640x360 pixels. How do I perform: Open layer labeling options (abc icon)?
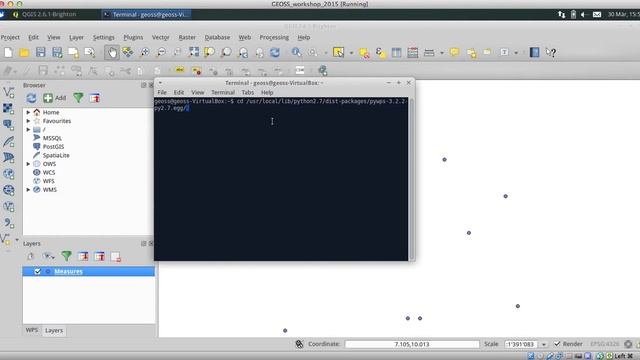(180, 70)
